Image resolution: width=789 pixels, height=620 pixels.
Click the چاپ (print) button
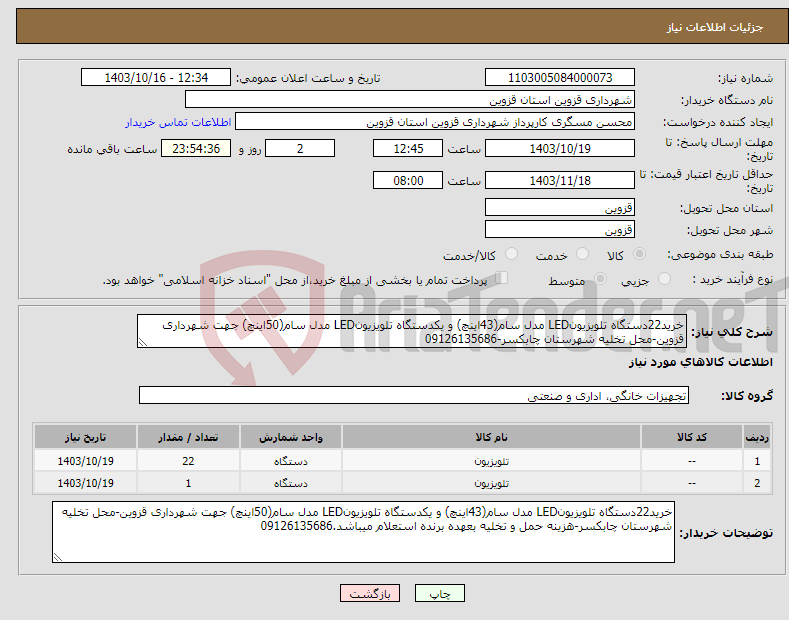coord(439,593)
